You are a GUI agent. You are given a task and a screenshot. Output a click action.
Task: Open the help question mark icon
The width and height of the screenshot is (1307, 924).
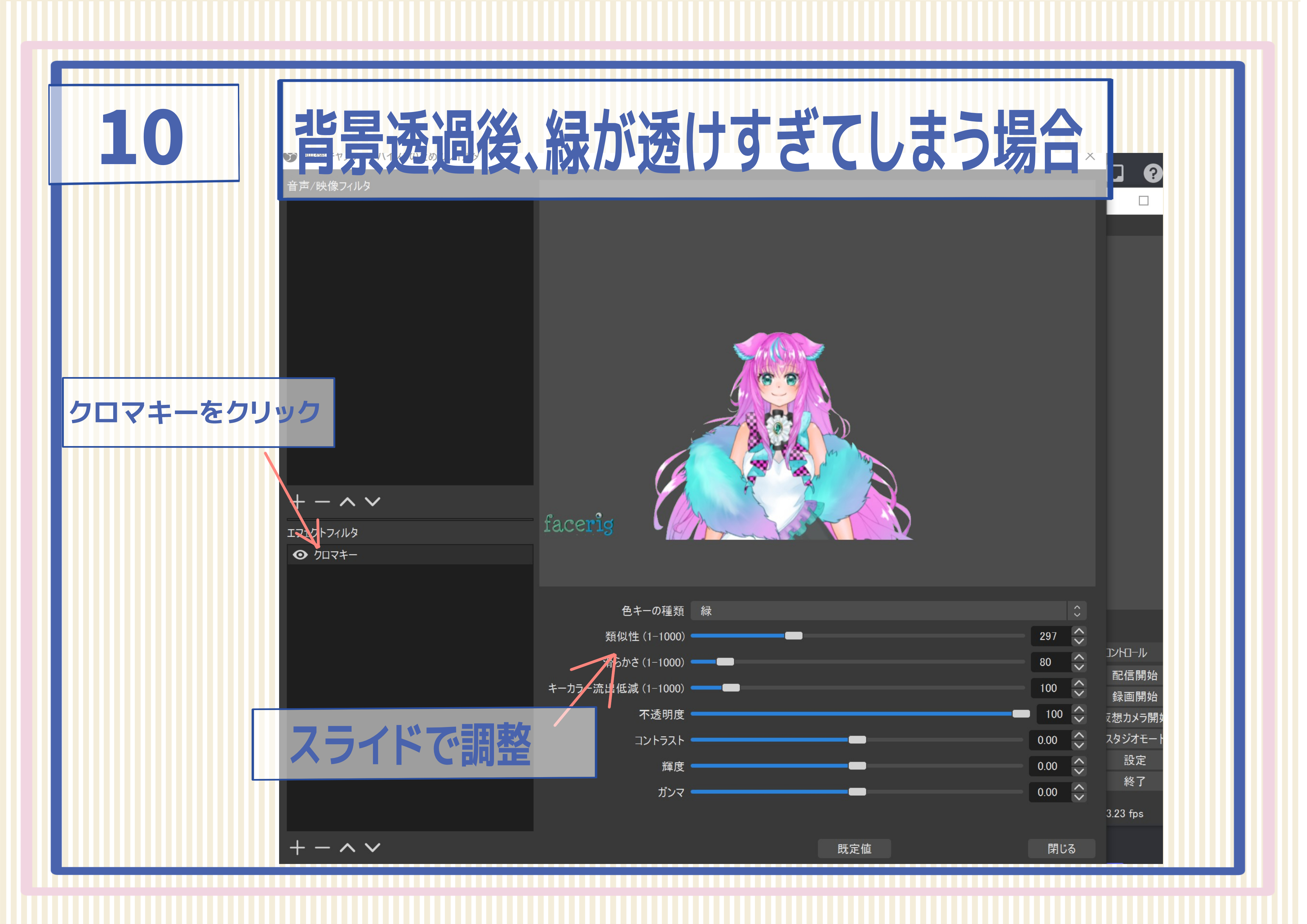(1153, 173)
